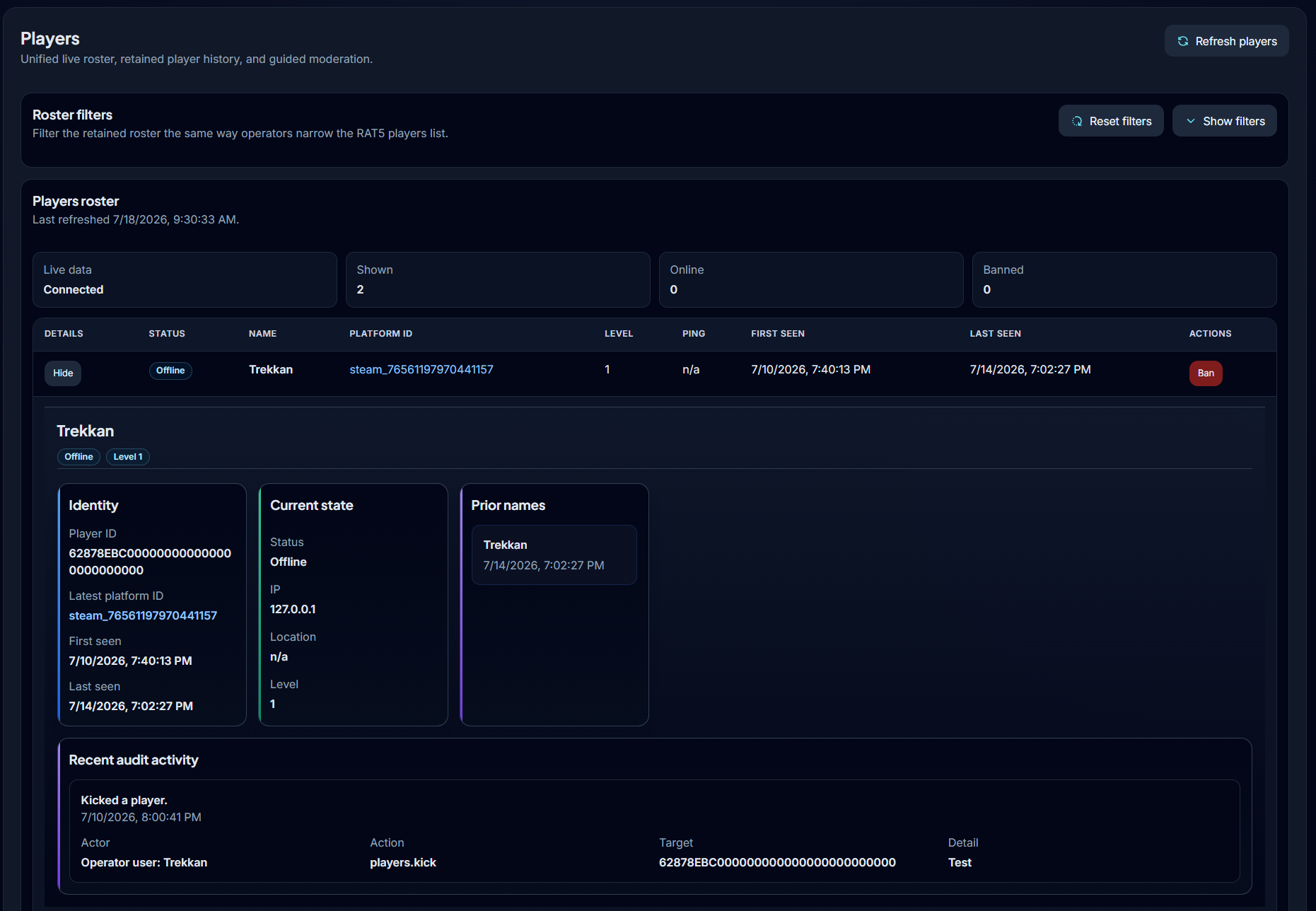Click the Level 1 badge
This screenshot has width=1316, height=911.
pyautogui.click(x=128, y=457)
